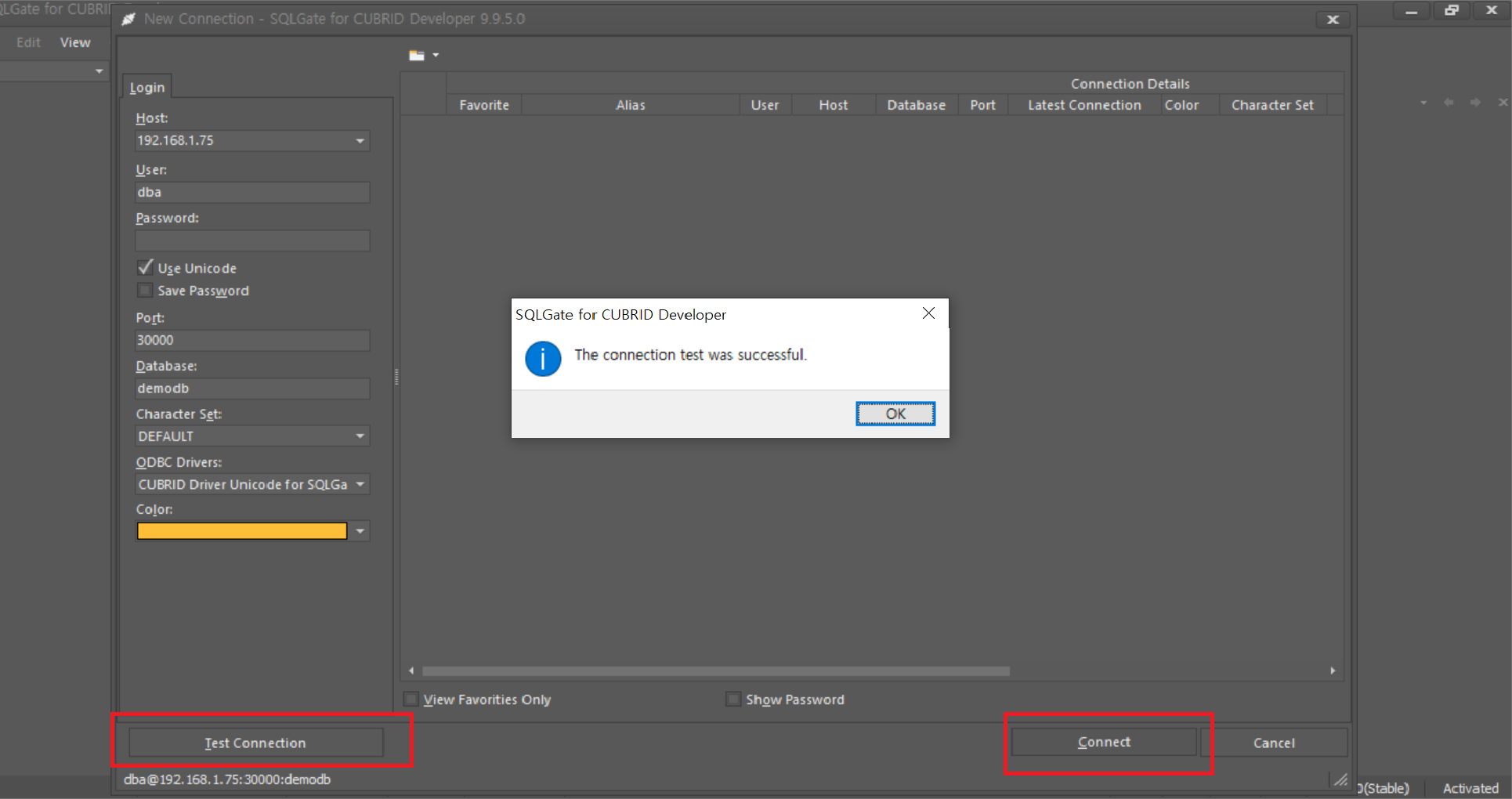Click the resize grip at window corner
The image size is (1512, 799).
click(1341, 779)
